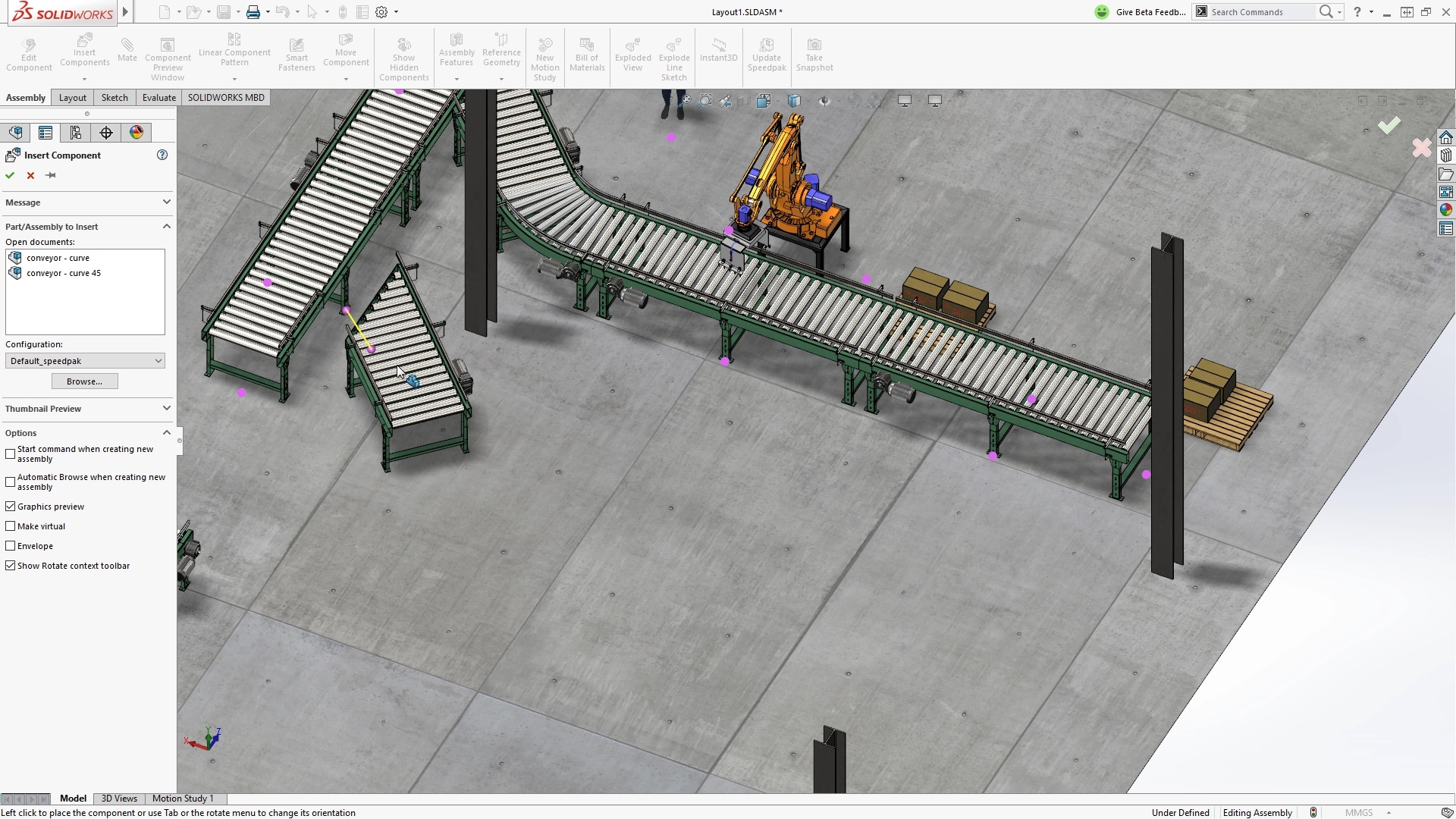1456x819 pixels.
Task: Open the ConfigurationManager tab icon
Action: [76, 133]
